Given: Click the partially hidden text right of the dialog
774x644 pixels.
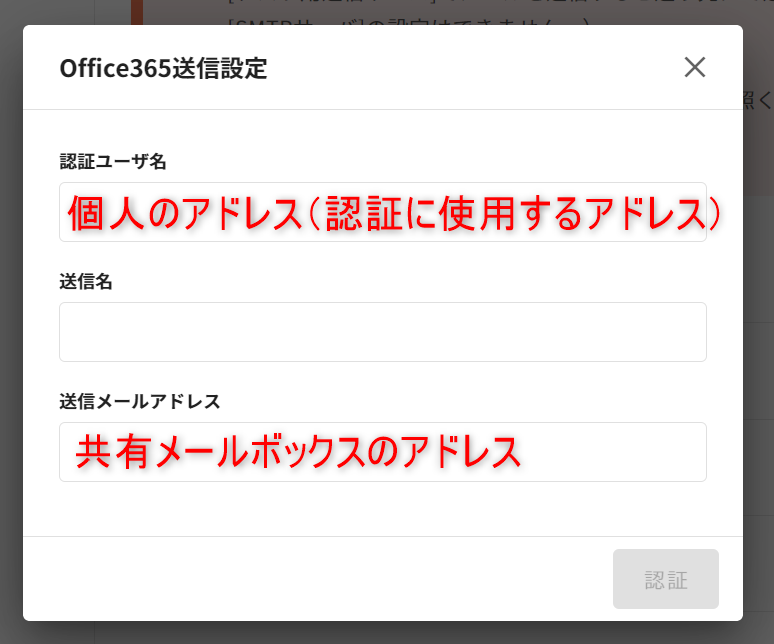Looking at the screenshot, I should tap(758, 99).
